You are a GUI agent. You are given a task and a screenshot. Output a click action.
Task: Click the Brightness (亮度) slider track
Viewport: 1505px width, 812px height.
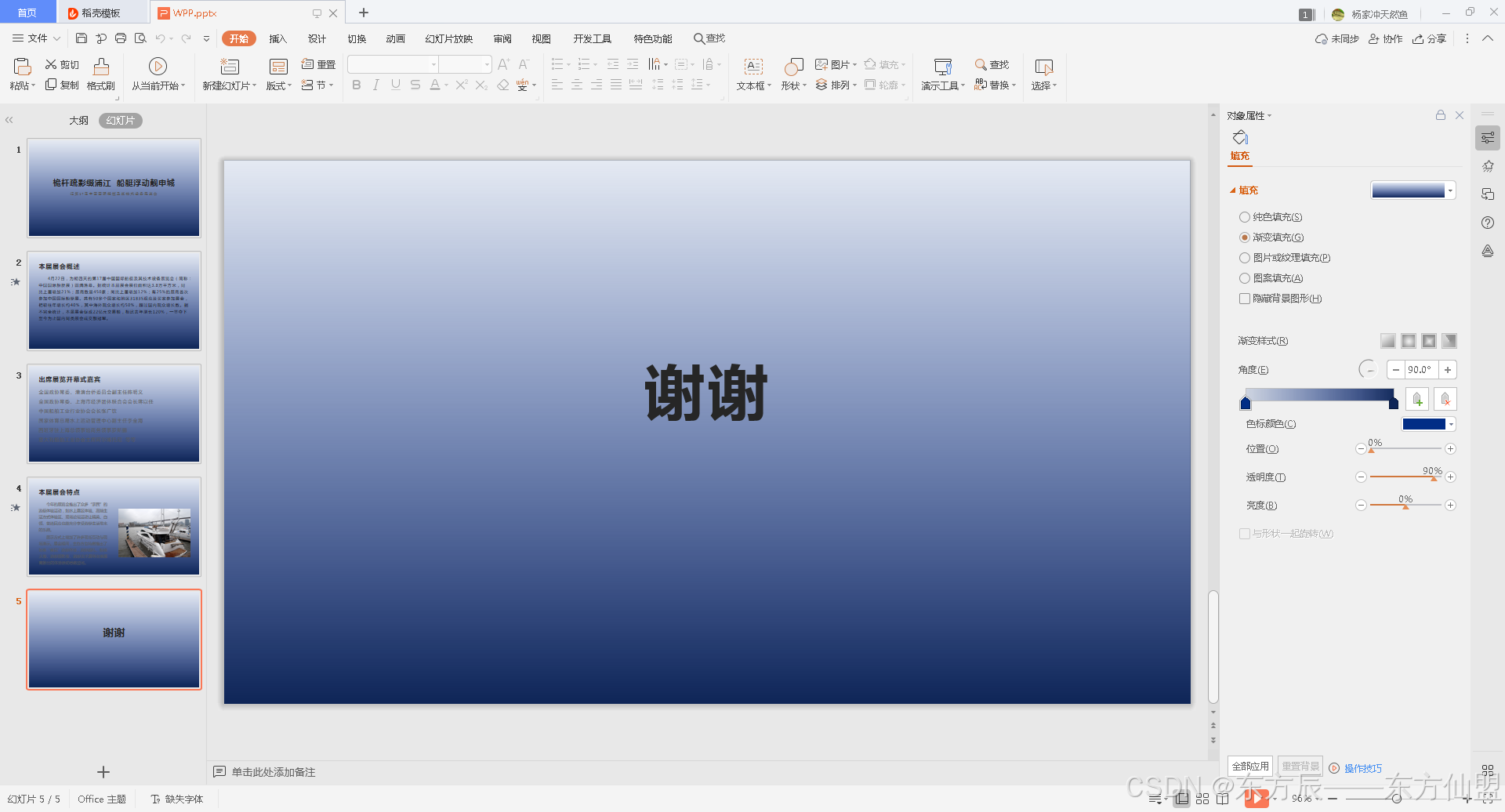[x=1405, y=505]
